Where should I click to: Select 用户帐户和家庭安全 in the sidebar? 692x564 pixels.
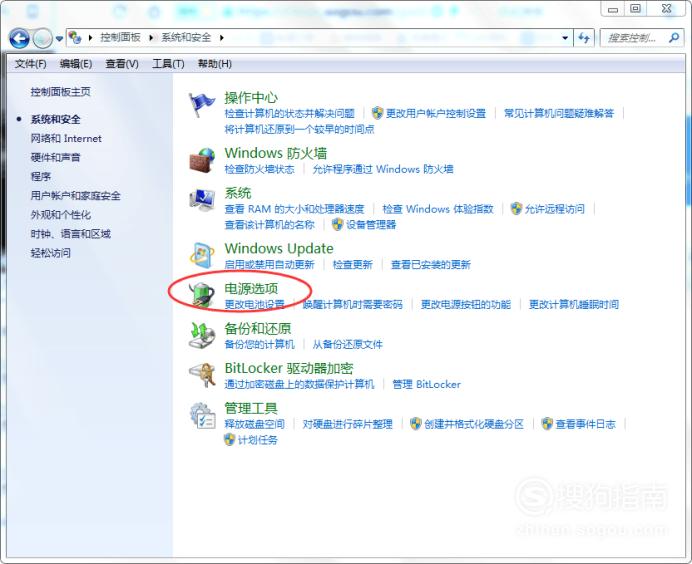[x=75, y=196]
